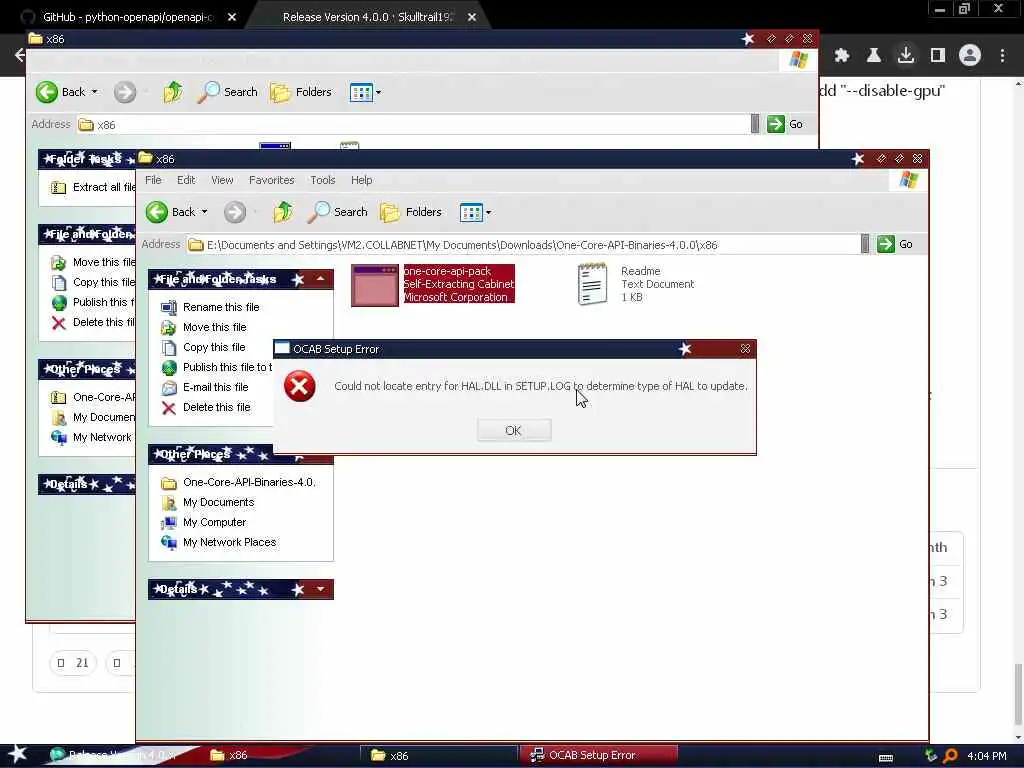Click Search in front x86 window toolbar

pyautogui.click(x=338, y=212)
